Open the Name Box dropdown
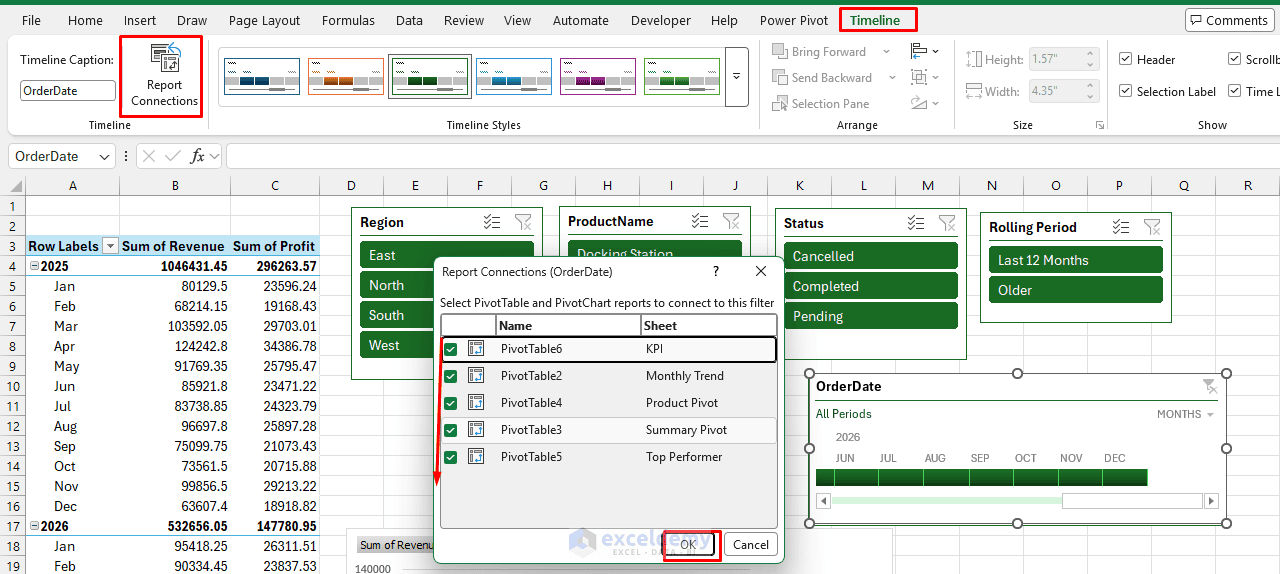This screenshot has width=1280, height=574. 105,156
